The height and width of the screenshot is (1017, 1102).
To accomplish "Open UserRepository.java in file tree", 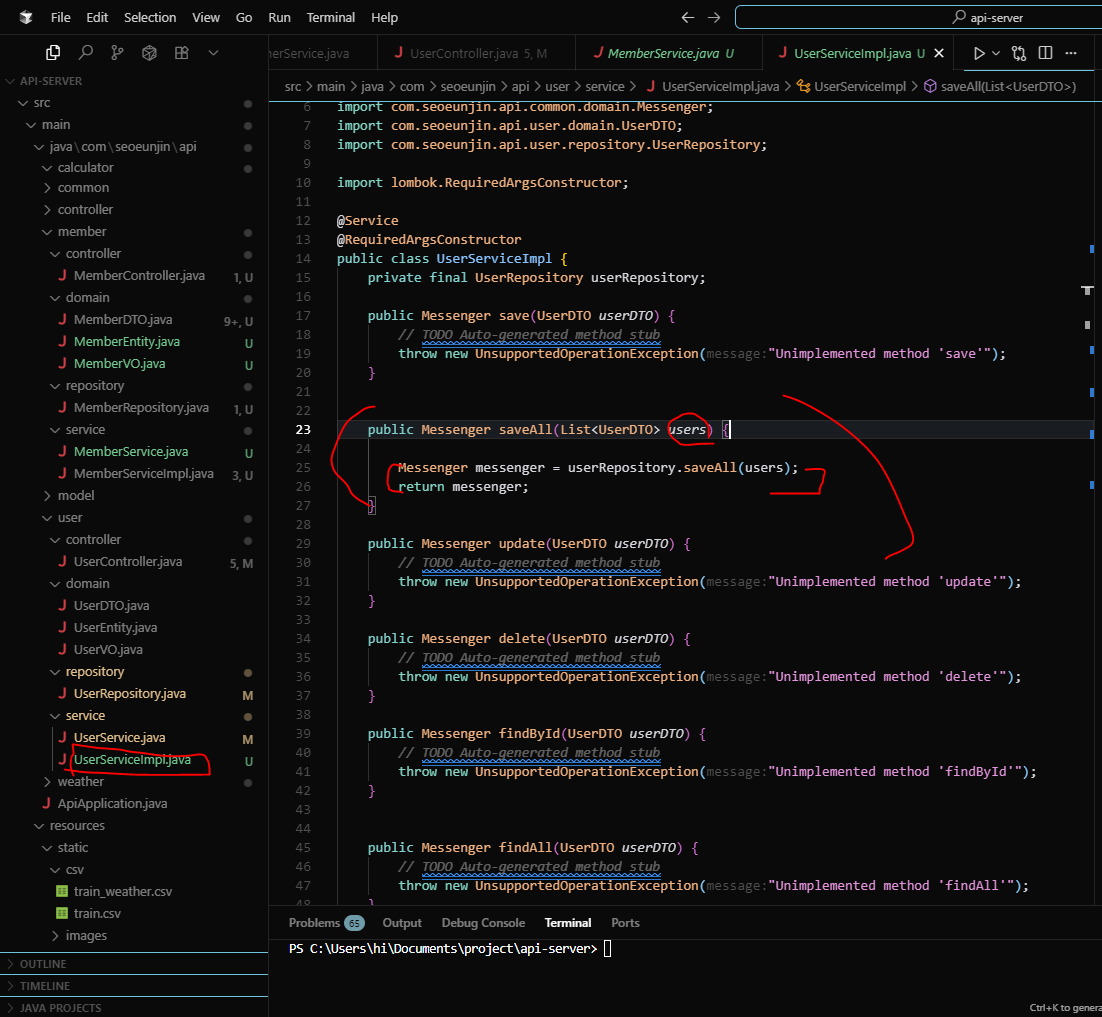I will click(129, 694).
